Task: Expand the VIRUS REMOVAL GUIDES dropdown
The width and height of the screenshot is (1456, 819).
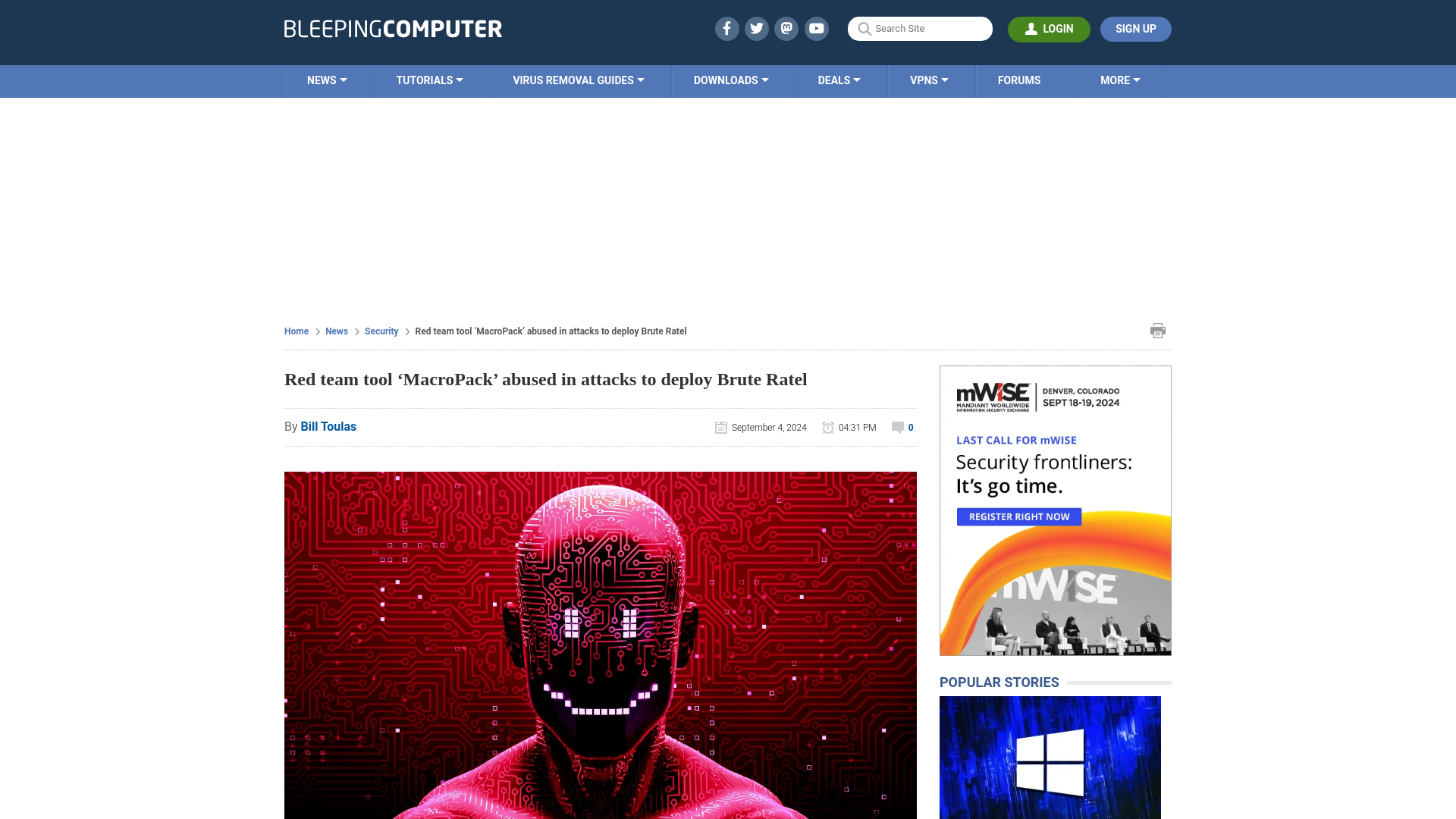Action: click(578, 80)
